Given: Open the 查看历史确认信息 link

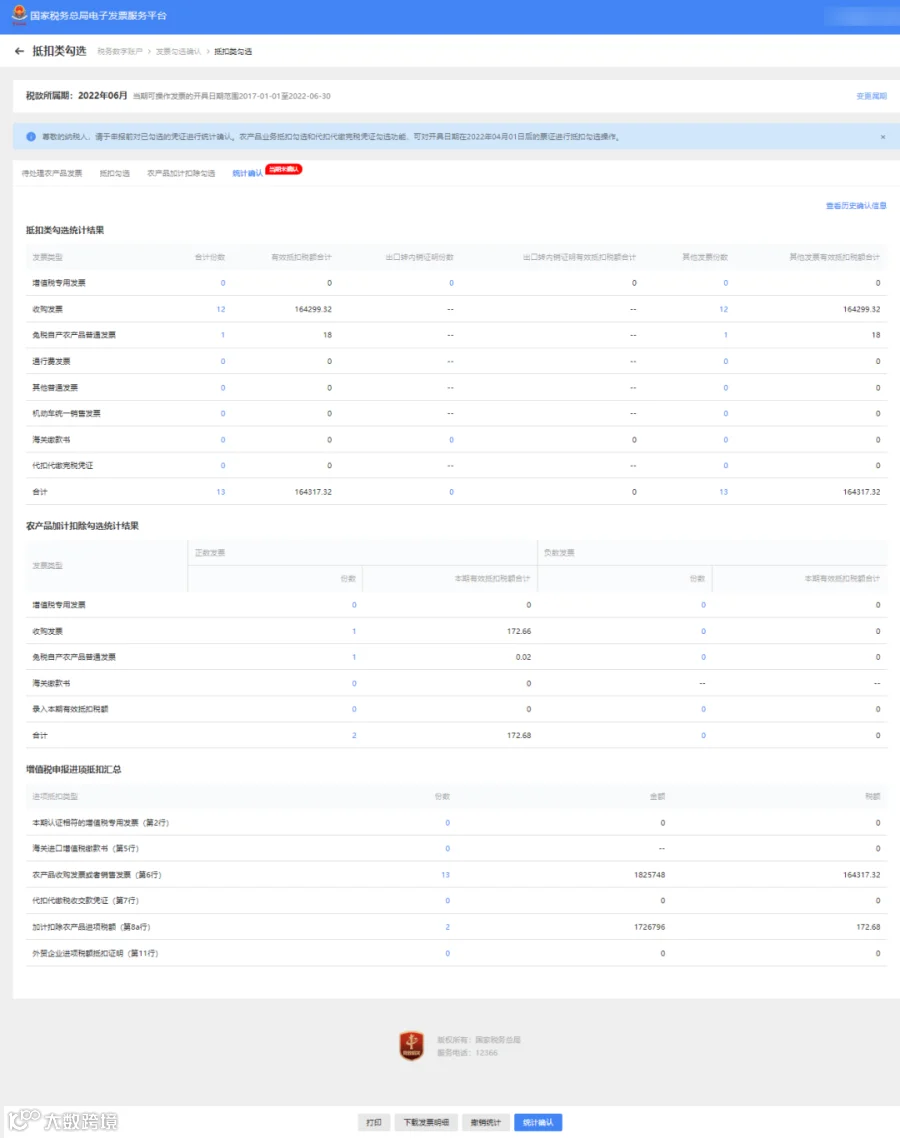Looking at the screenshot, I should pyautogui.click(x=856, y=206).
